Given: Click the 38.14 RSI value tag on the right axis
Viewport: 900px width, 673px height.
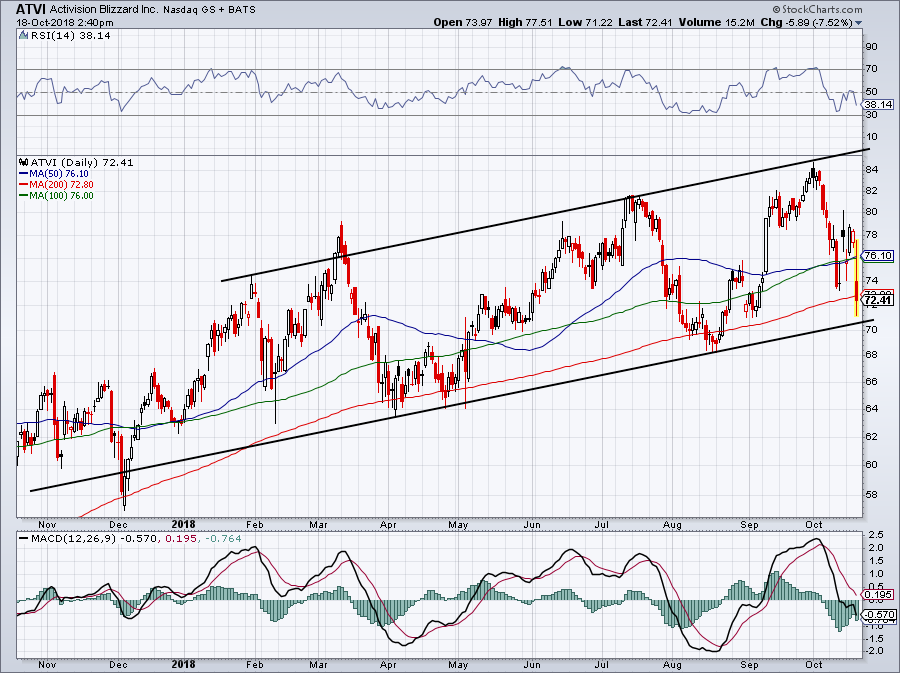Looking at the screenshot, I should coord(879,104).
